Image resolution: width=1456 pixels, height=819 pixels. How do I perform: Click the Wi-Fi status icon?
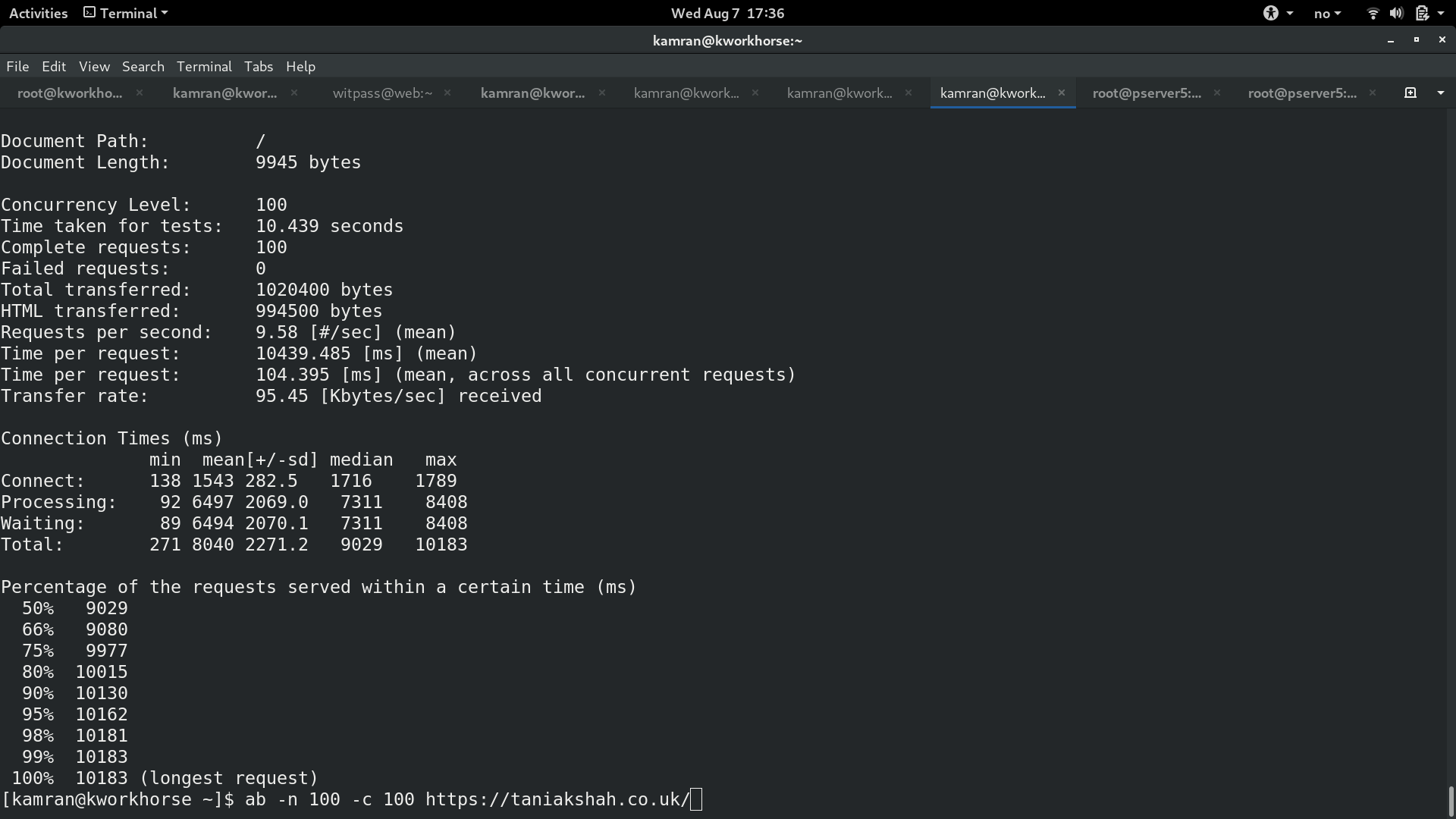click(x=1372, y=13)
